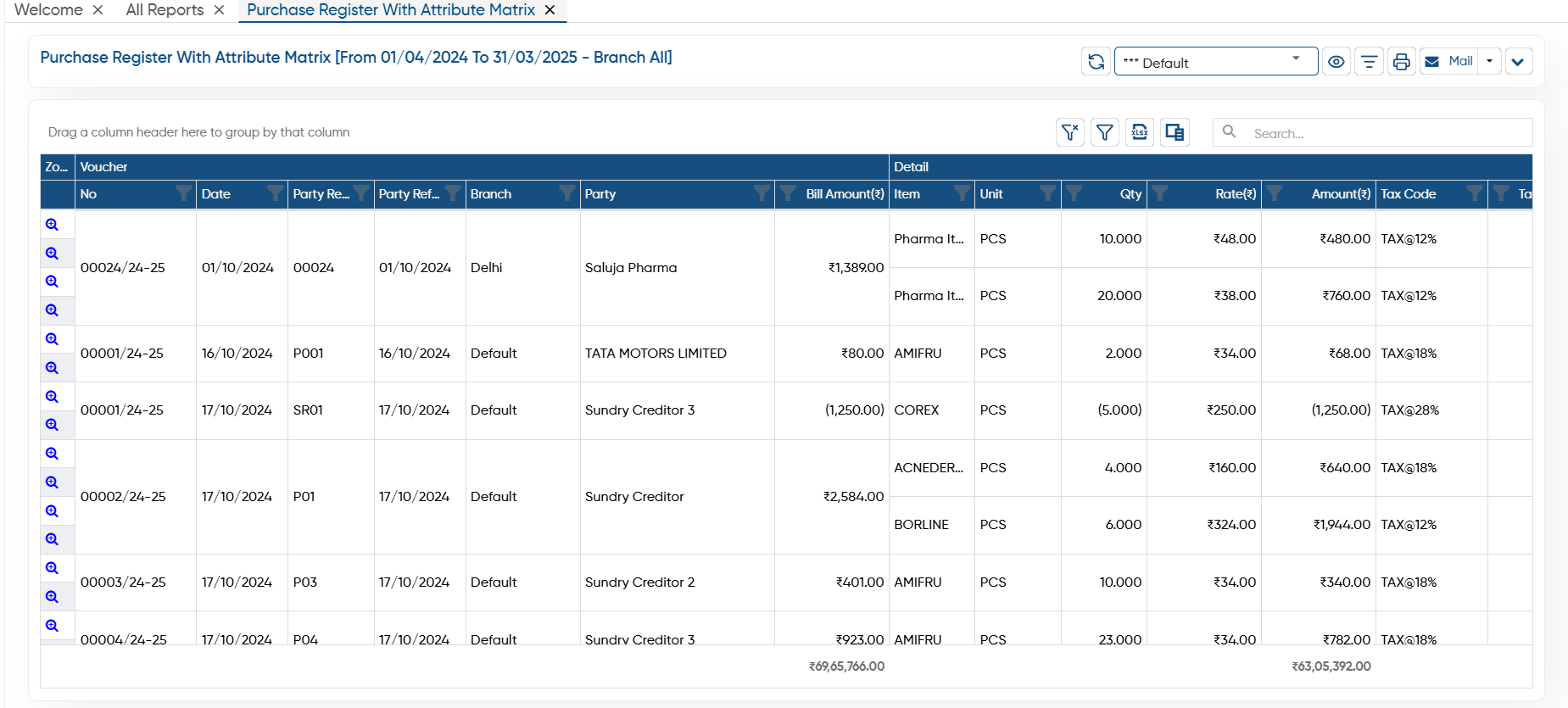Open the filter for the Branch column
The image size is (1568, 708).
coord(567,194)
